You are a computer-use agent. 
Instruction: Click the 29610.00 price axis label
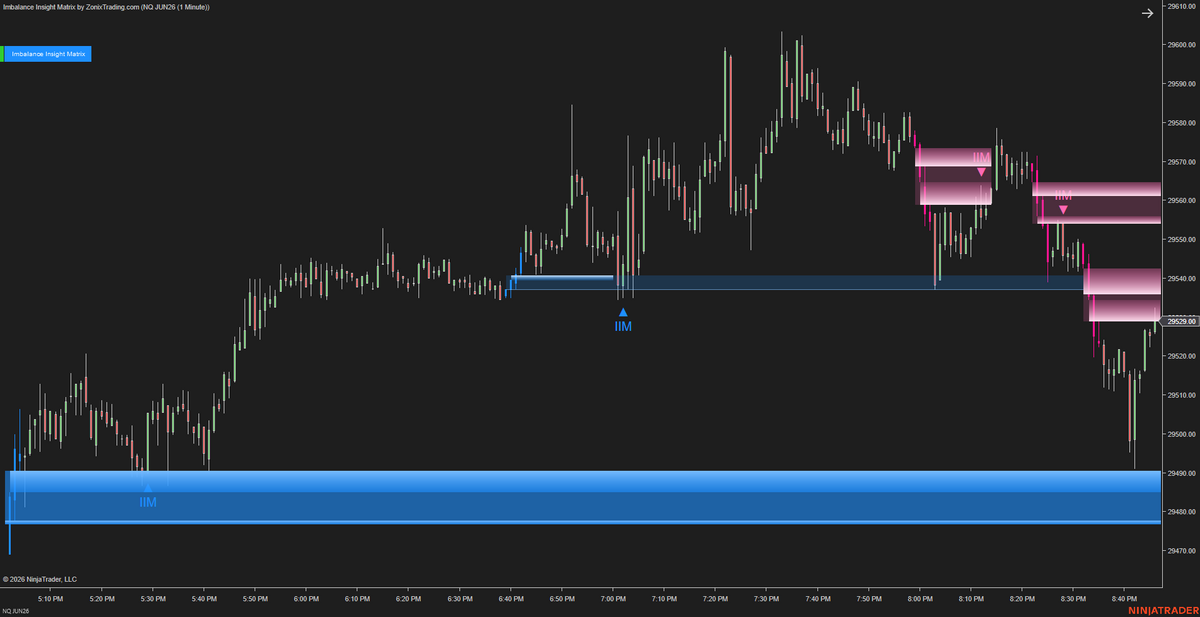1181,6
